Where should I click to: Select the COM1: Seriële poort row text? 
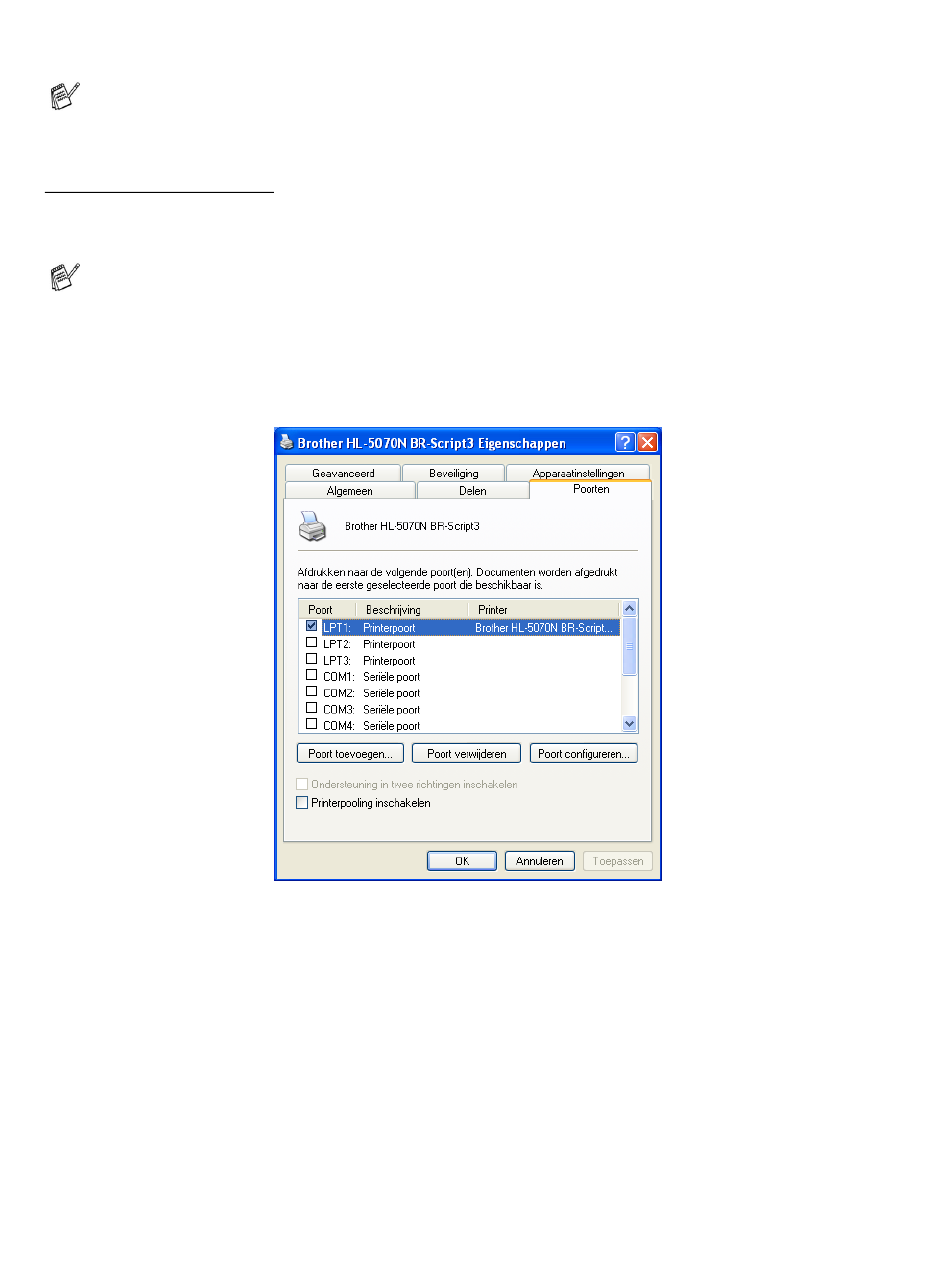(x=372, y=677)
